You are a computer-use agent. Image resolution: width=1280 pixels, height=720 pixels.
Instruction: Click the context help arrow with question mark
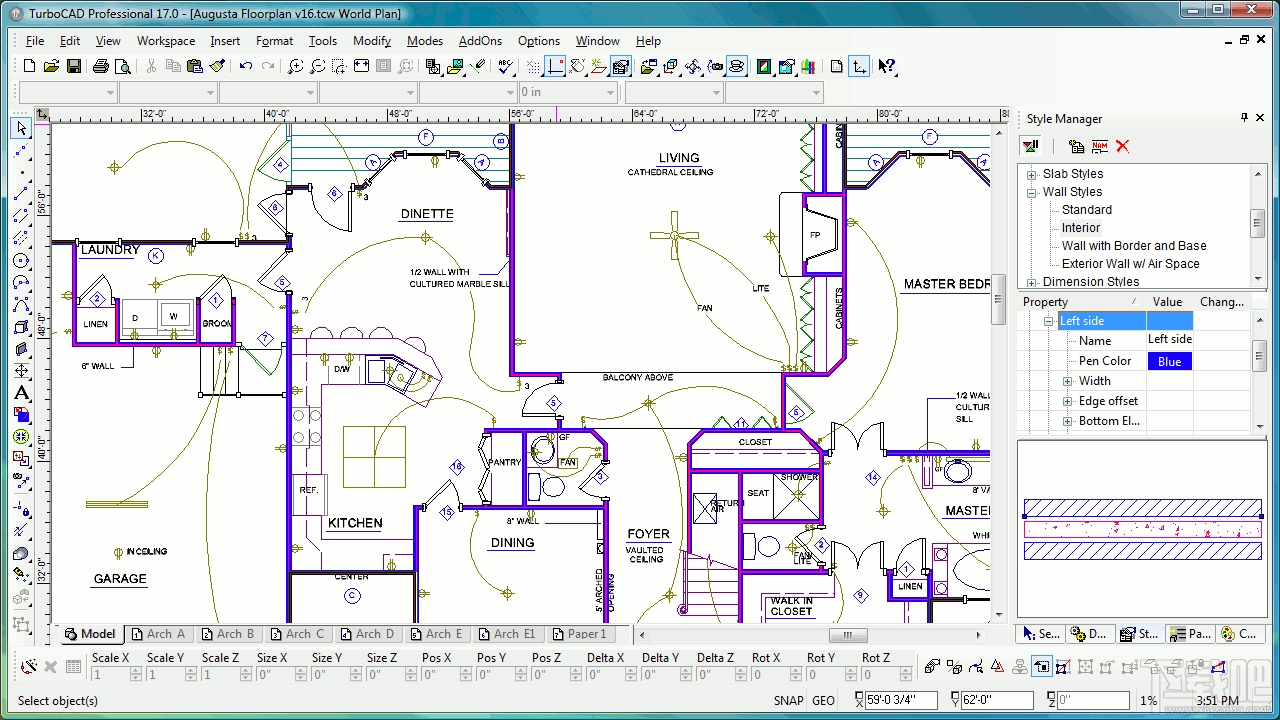coord(887,66)
